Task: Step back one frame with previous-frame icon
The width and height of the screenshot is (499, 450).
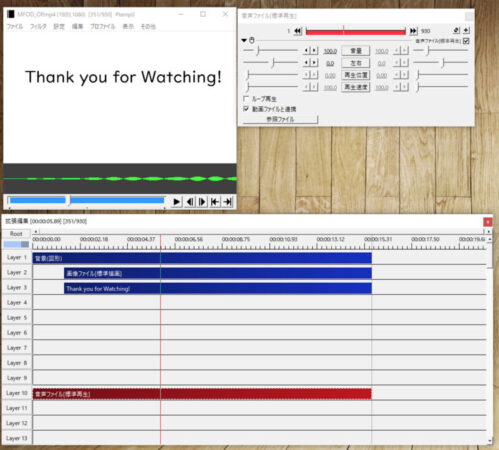Action: [x=190, y=202]
